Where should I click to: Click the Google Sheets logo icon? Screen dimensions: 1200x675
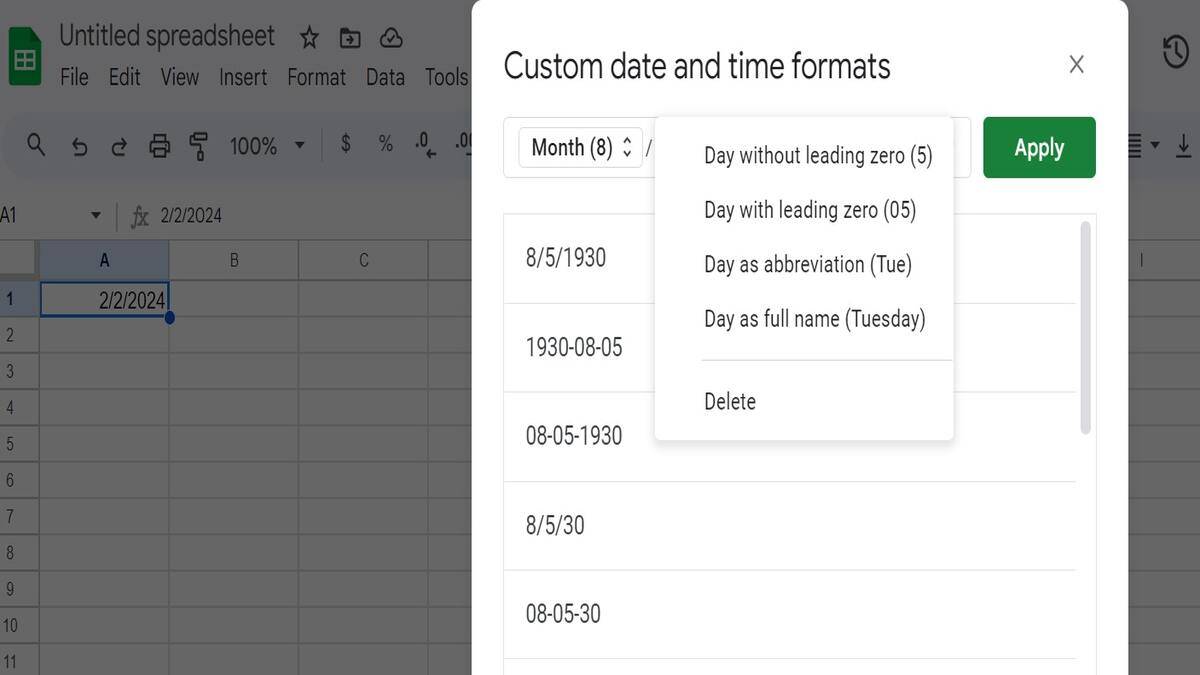pyautogui.click(x=25, y=56)
